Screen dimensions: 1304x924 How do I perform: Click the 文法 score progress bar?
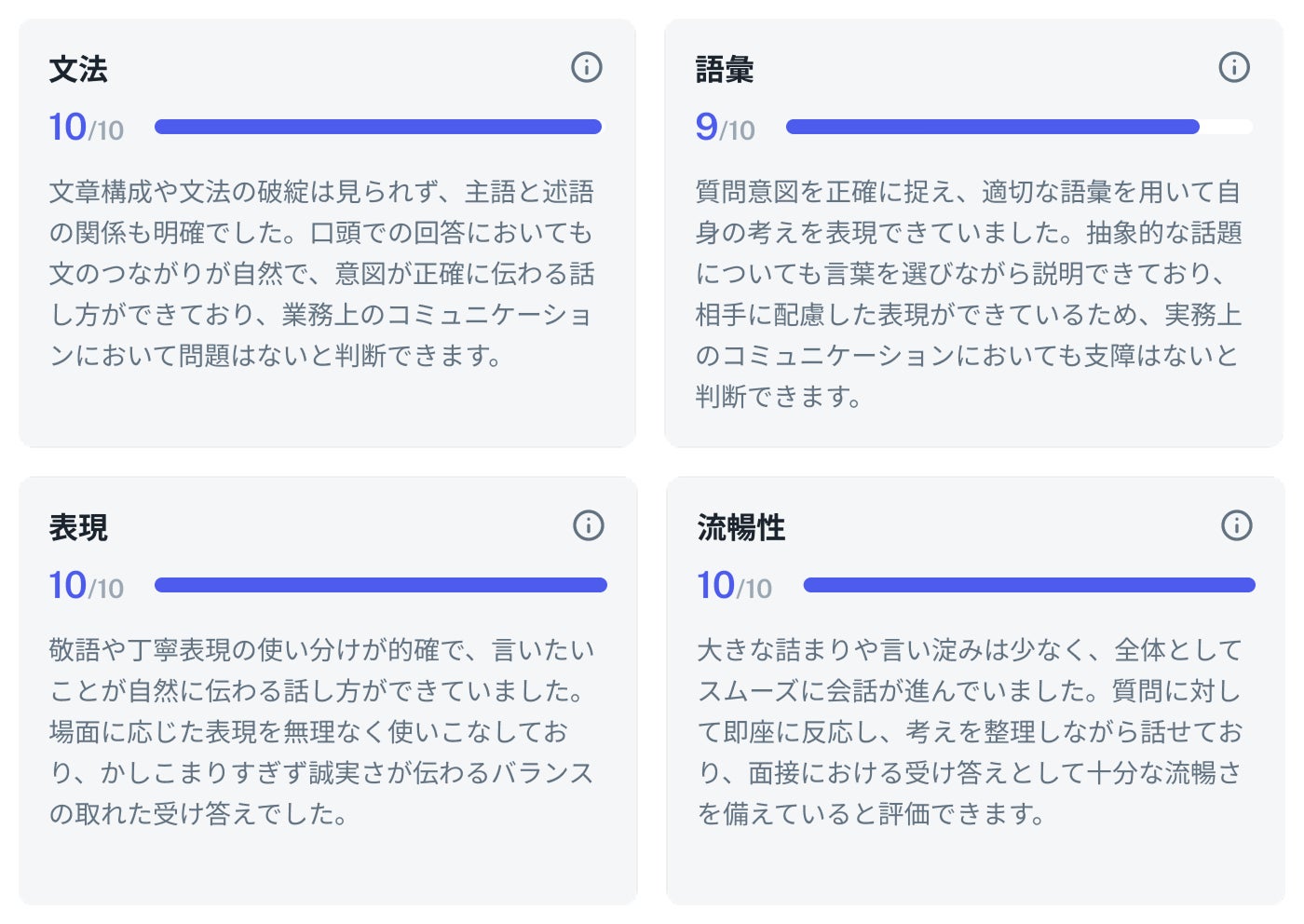coord(378,127)
